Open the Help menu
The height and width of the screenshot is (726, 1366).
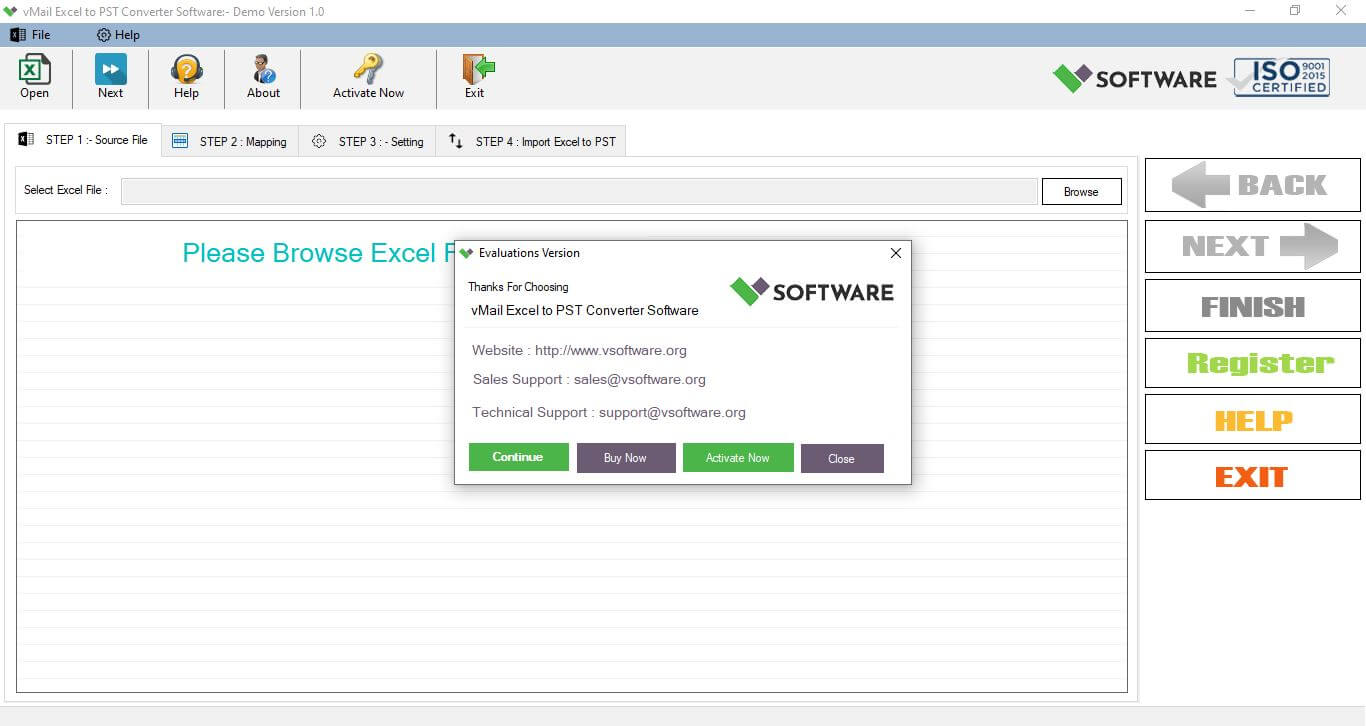[x=118, y=35]
